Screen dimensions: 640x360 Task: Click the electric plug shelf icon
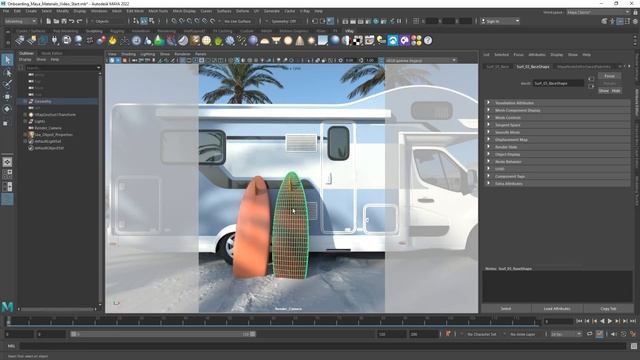(x=55, y=40)
